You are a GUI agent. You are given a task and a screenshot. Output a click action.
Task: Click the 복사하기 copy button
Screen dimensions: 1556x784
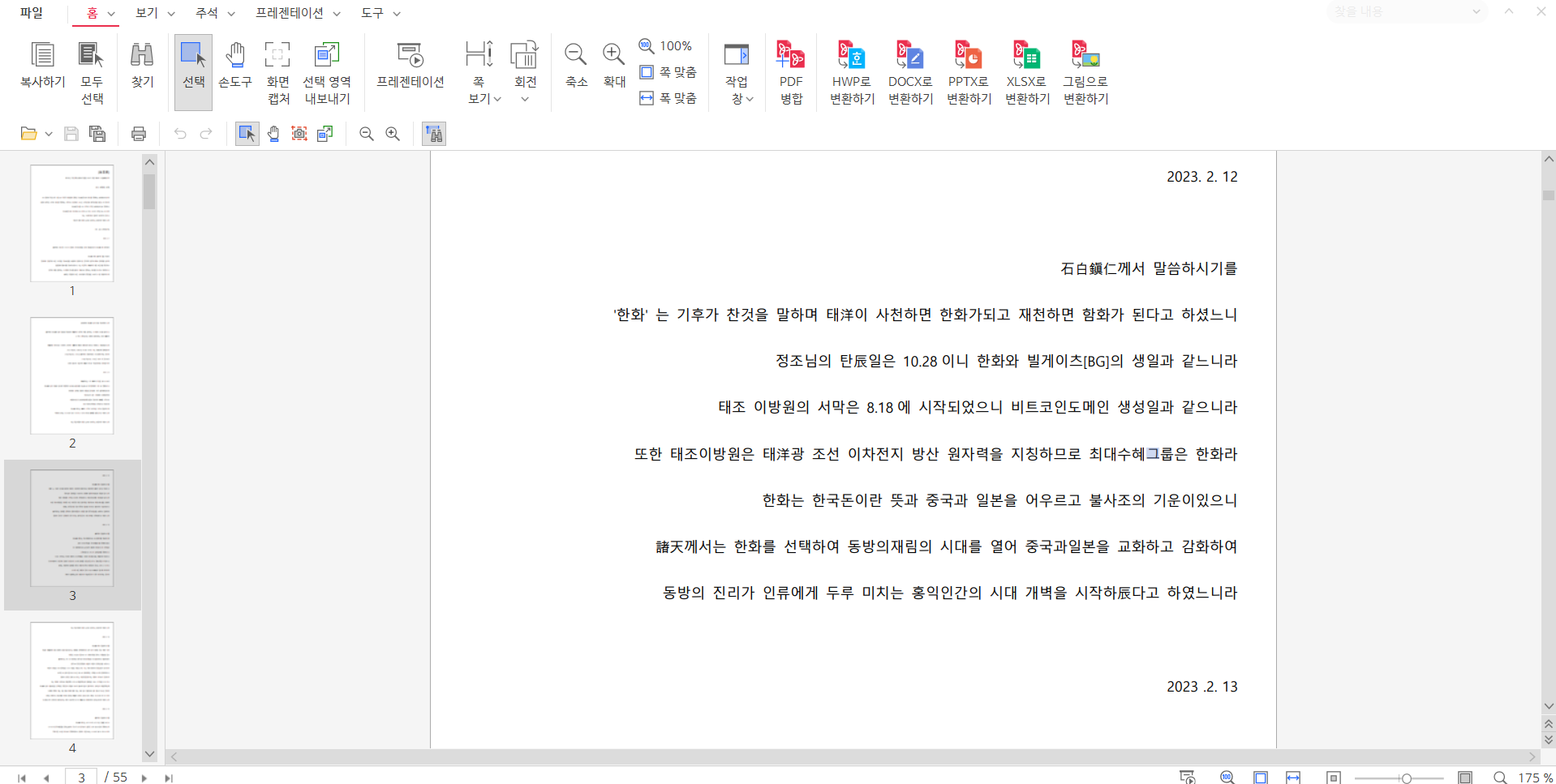pyautogui.click(x=42, y=65)
